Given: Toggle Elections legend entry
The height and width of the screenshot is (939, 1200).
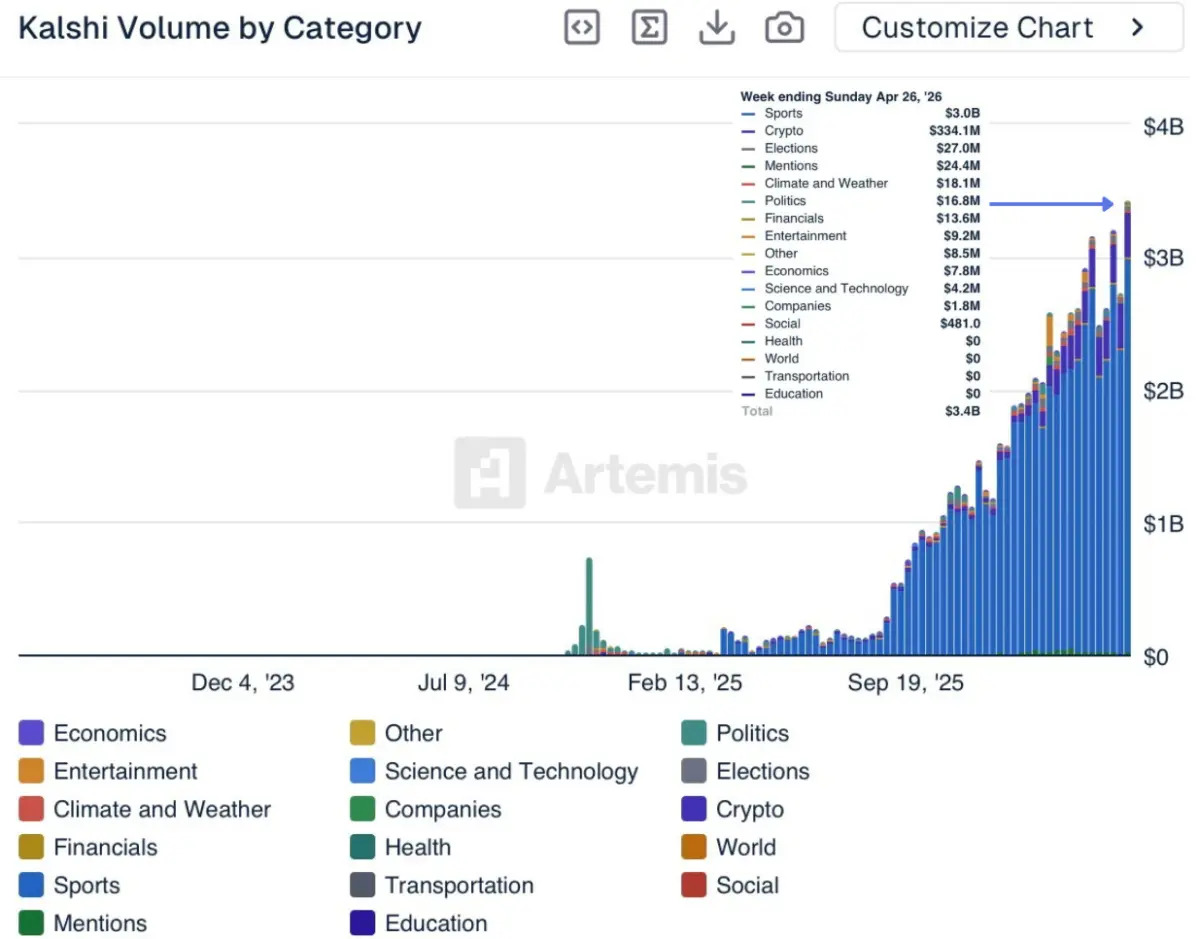Looking at the screenshot, I should (762, 771).
